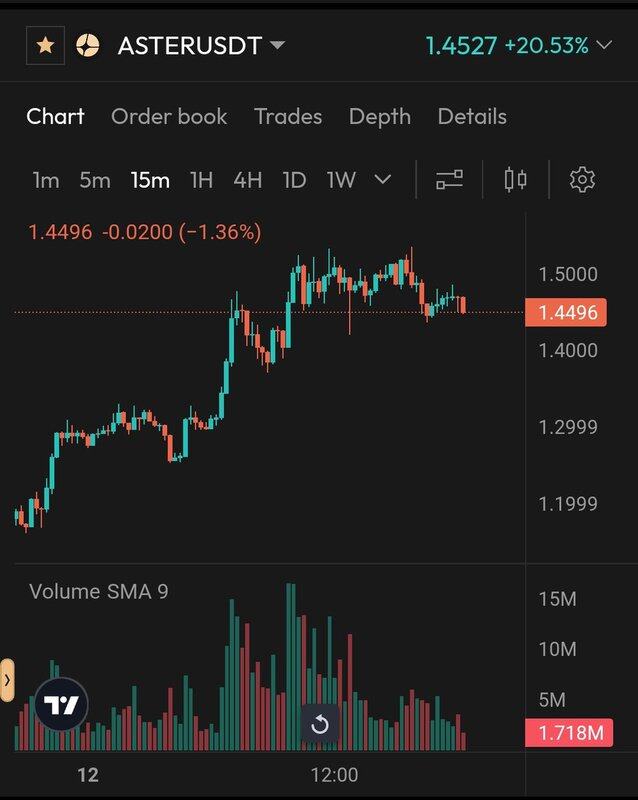Screen dimensions: 638x800
Task: Select the 1H timeframe
Action: tap(201, 180)
